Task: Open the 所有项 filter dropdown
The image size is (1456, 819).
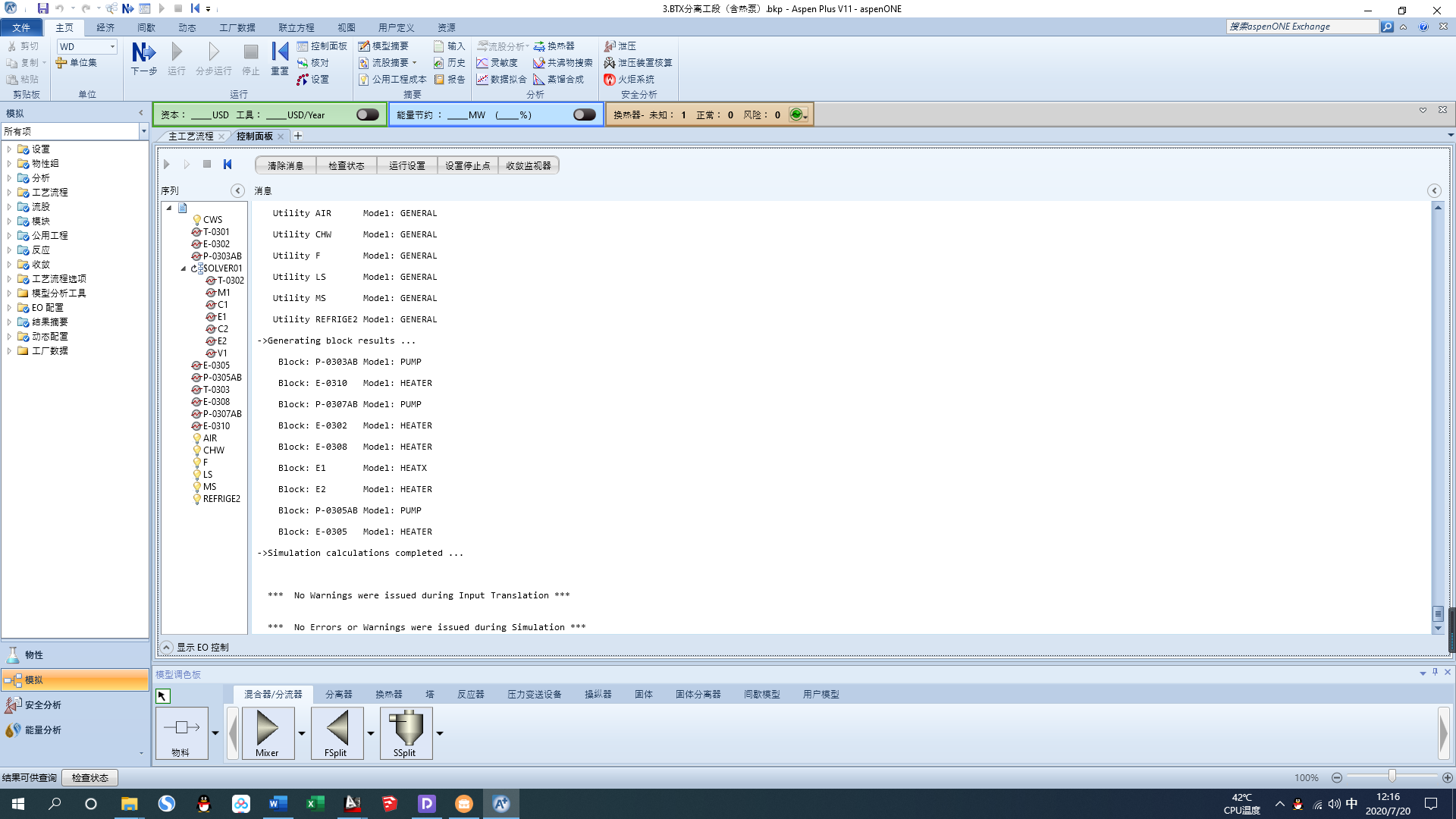Action: tap(143, 132)
